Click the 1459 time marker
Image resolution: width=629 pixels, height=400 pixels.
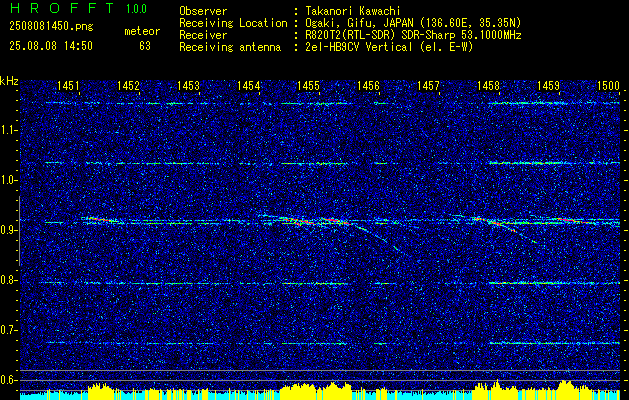(x=548, y=85)
